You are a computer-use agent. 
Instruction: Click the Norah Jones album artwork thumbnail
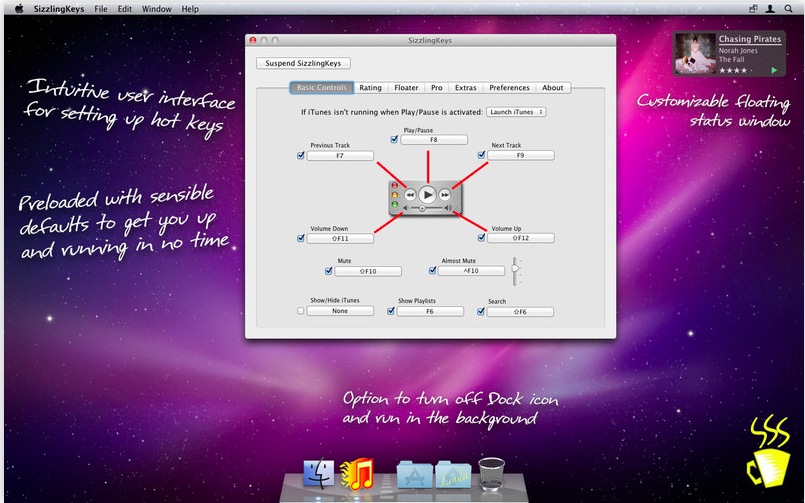tap(695, 54)
